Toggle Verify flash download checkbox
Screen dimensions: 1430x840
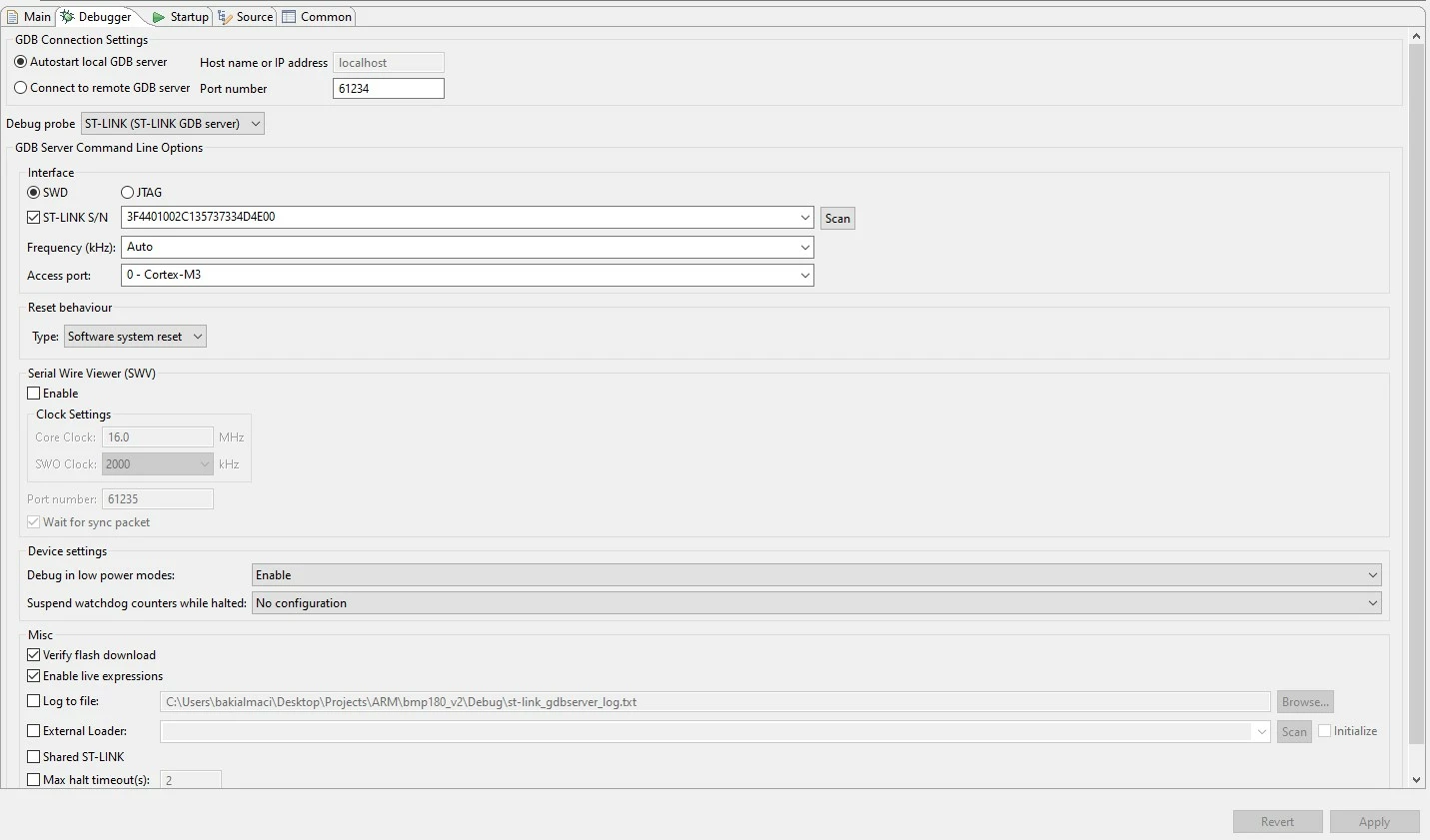click(34, 655)
